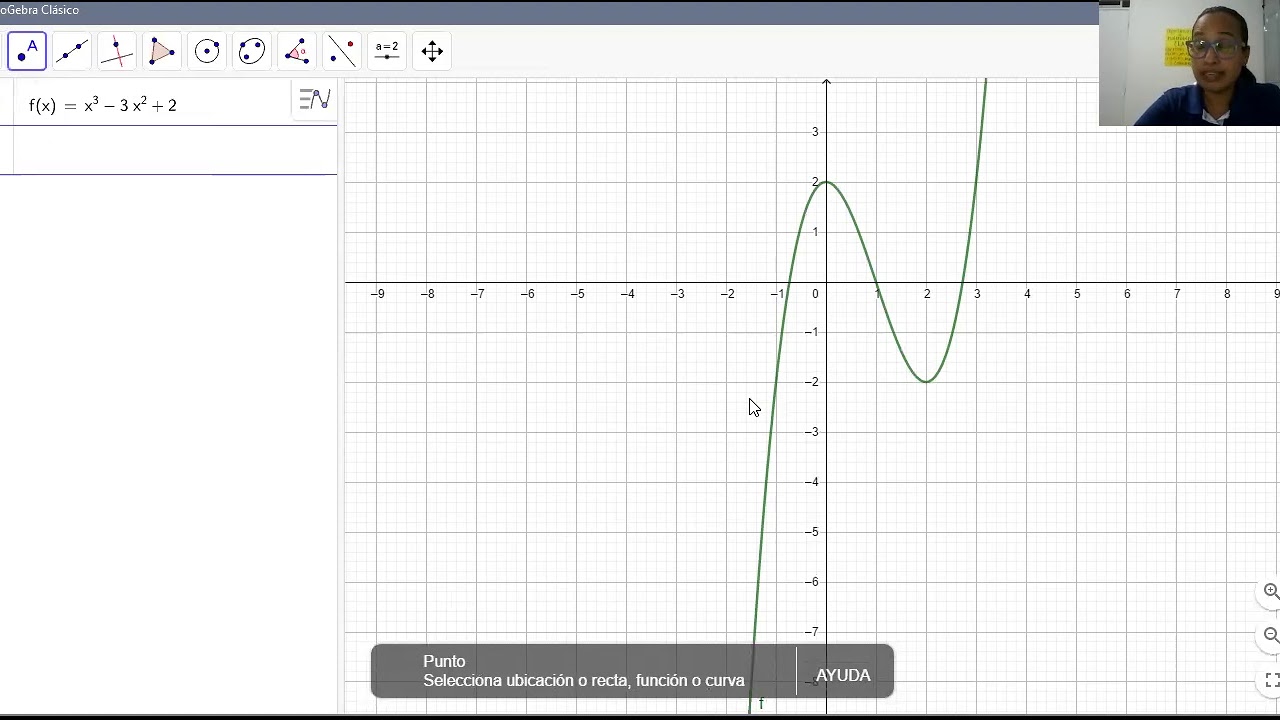The height and width of the screenshot is (720, 1280).
Task: Open the algebra view style bar toggle
Action: click(x=315, y=99)
